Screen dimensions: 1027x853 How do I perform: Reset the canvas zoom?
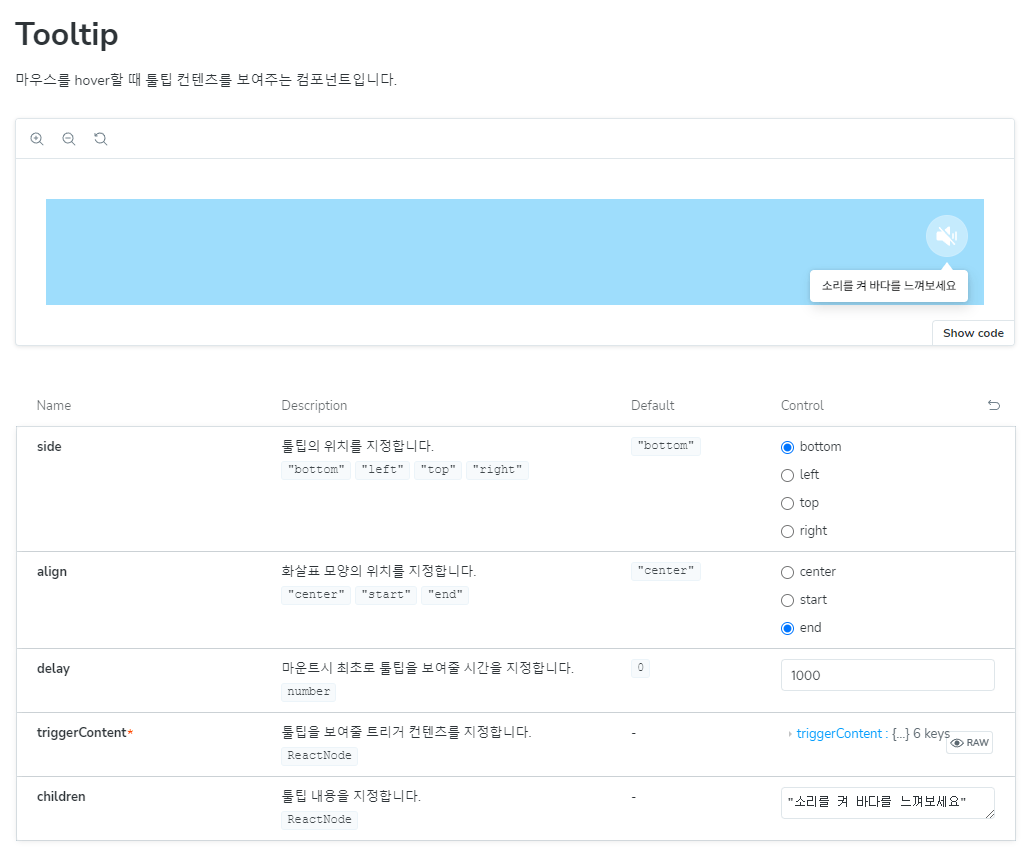101,139
